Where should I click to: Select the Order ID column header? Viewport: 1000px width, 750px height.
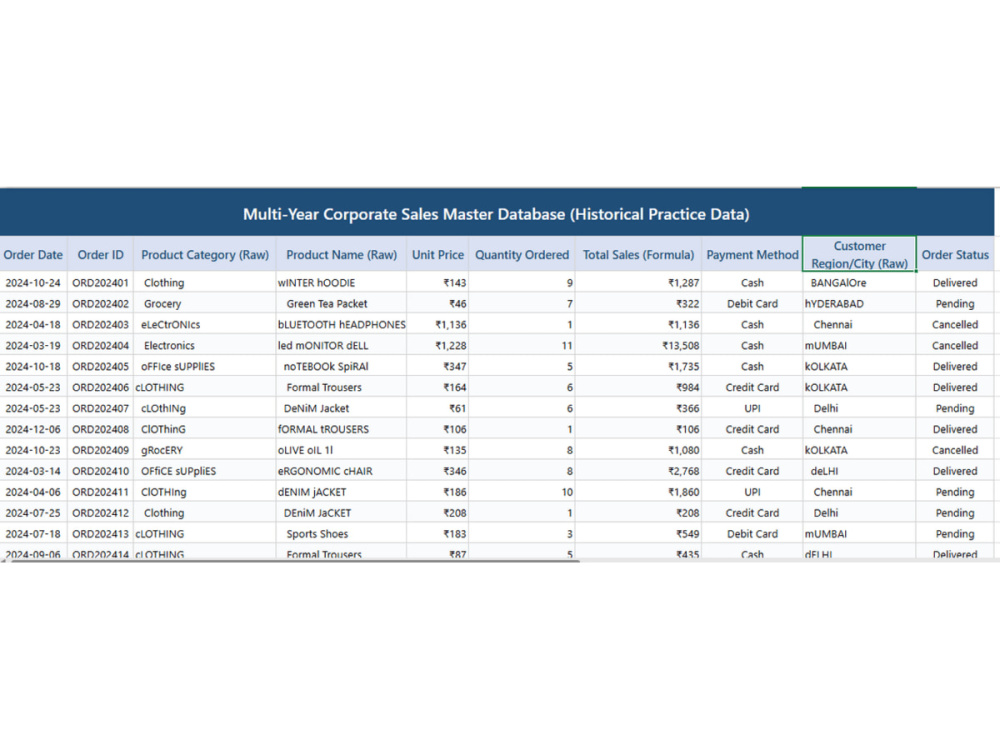point(100,254)
